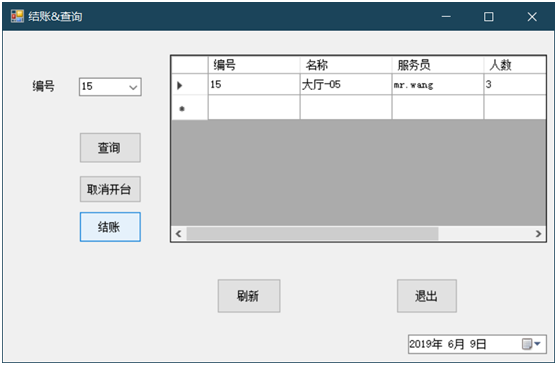Click the month 6月 in date field
The width and height of the screenshot is (557, 365).
(456, 344)
